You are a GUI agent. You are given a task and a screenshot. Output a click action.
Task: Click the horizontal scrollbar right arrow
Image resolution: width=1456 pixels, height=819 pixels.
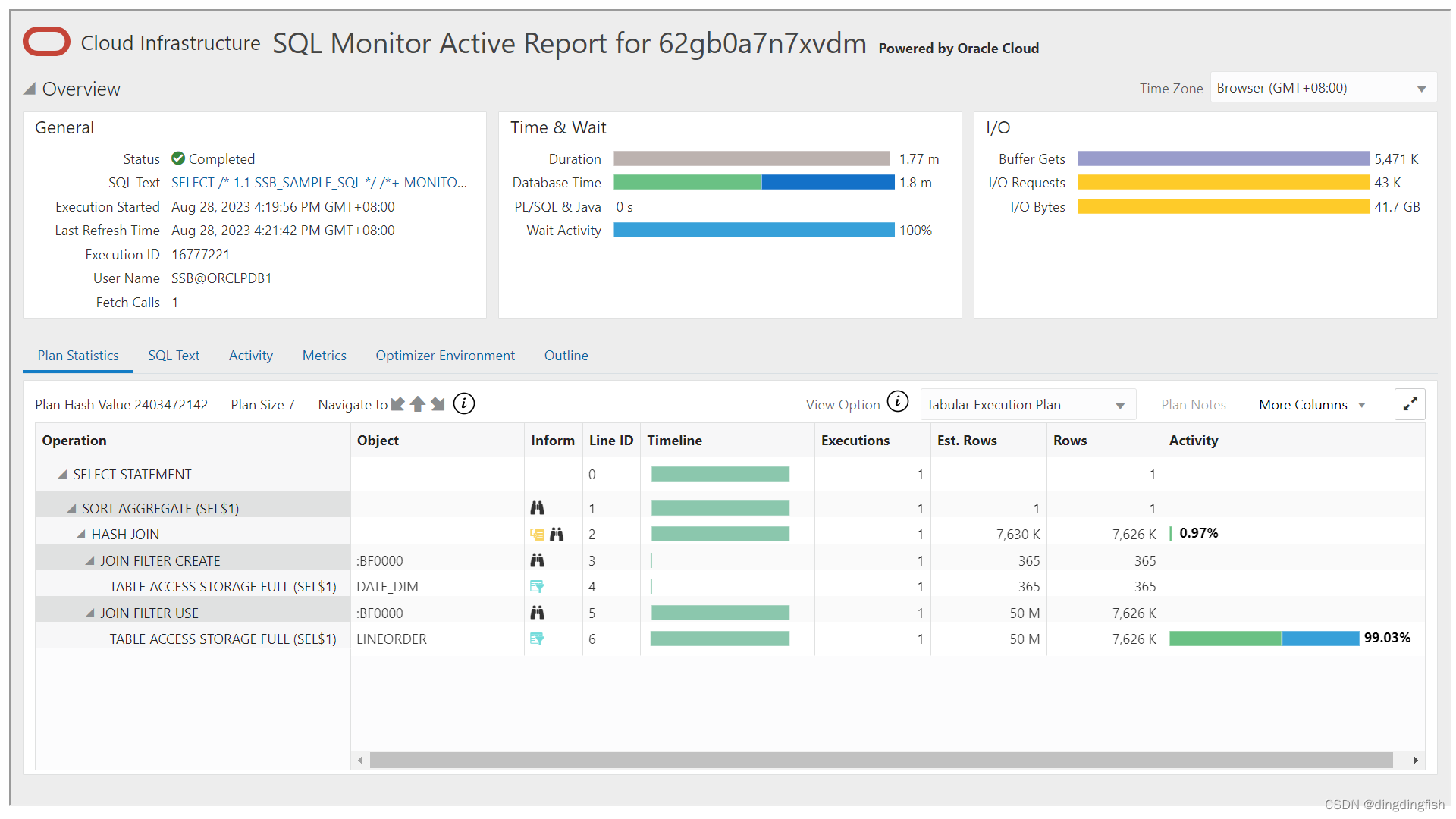click(x=1415, y=760)
